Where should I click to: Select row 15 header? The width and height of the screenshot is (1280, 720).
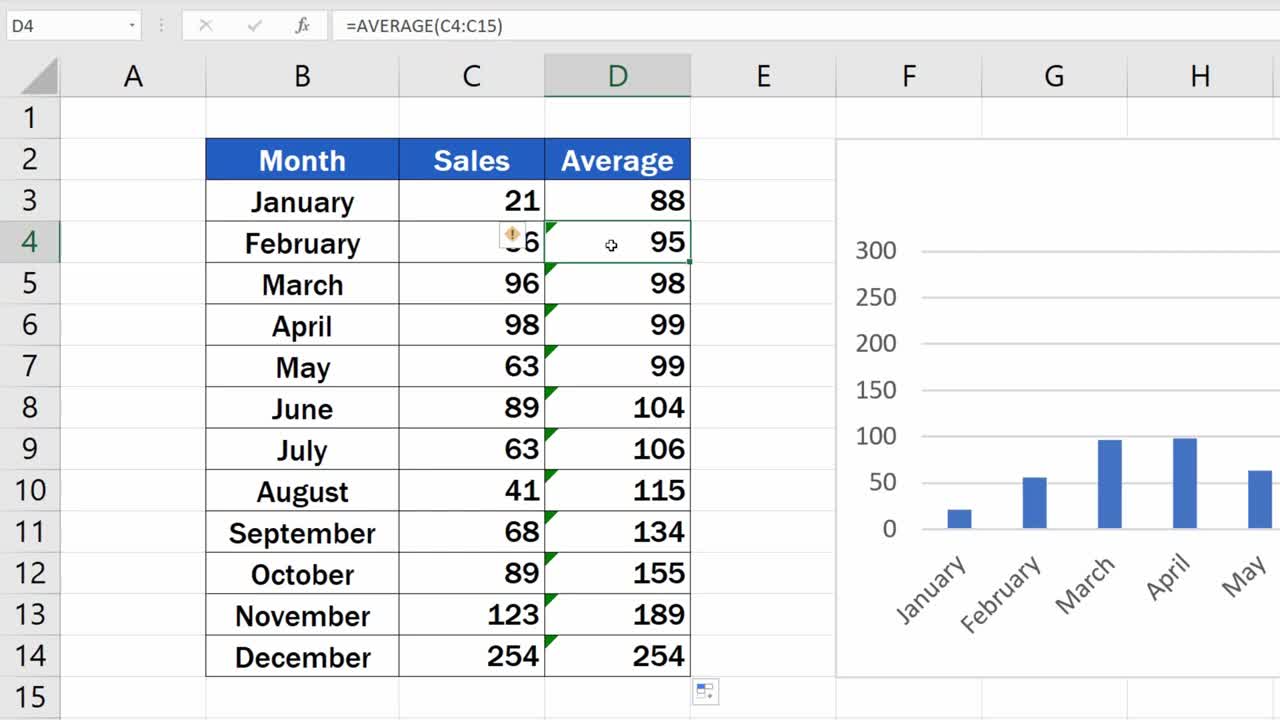point(30,697)
